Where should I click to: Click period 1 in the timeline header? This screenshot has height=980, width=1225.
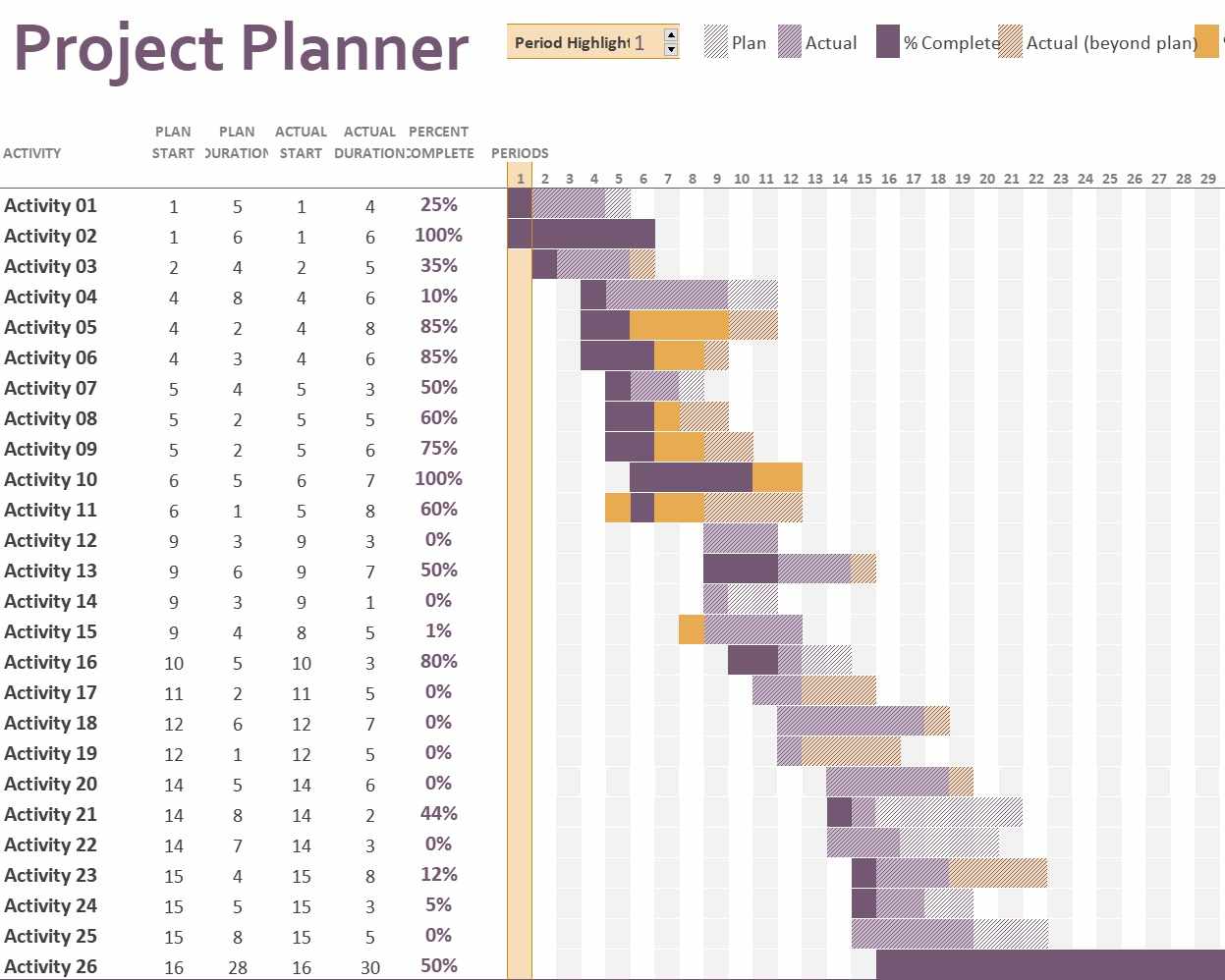(521, 179)
